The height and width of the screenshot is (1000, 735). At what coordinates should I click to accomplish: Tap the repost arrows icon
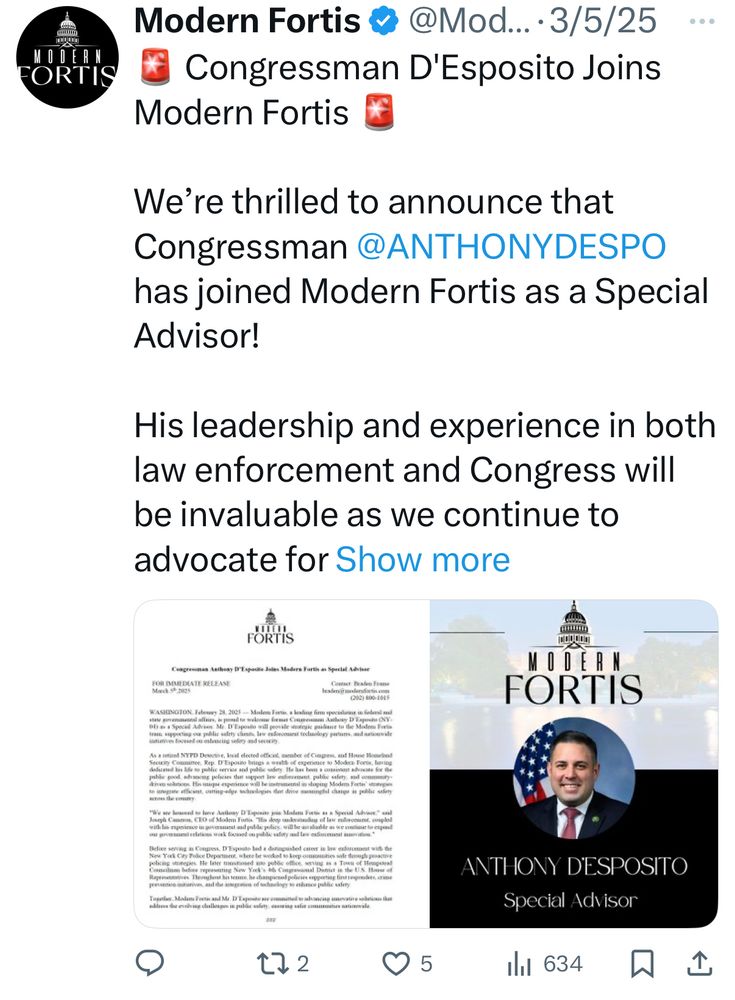272,964
